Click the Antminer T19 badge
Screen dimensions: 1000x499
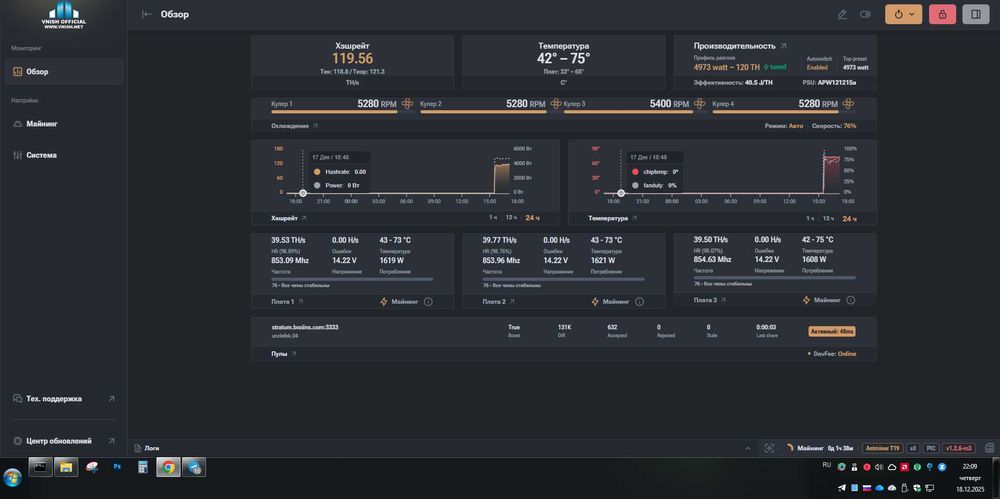(x=882, y=448)
